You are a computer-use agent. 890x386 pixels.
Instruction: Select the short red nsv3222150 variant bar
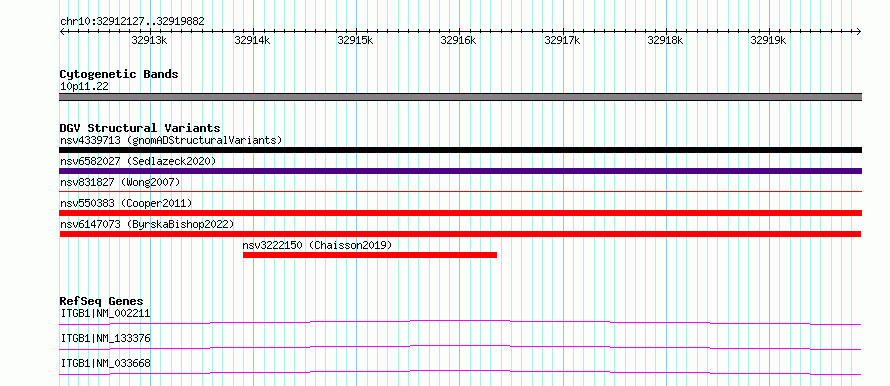[x=370, y=255]
